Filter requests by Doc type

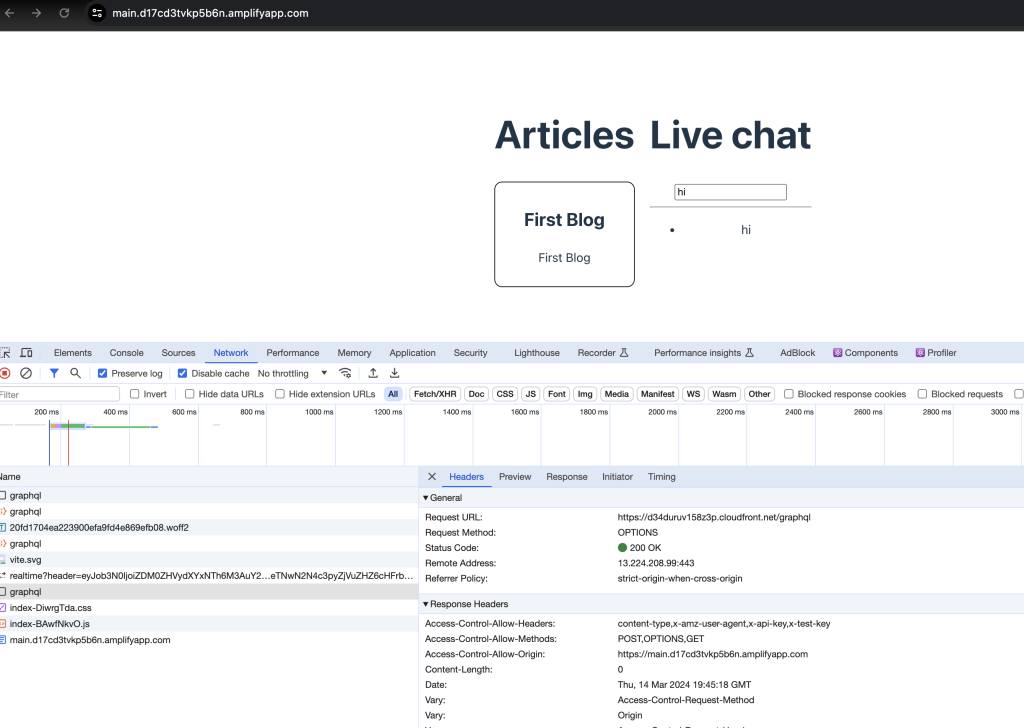(476, 394)
